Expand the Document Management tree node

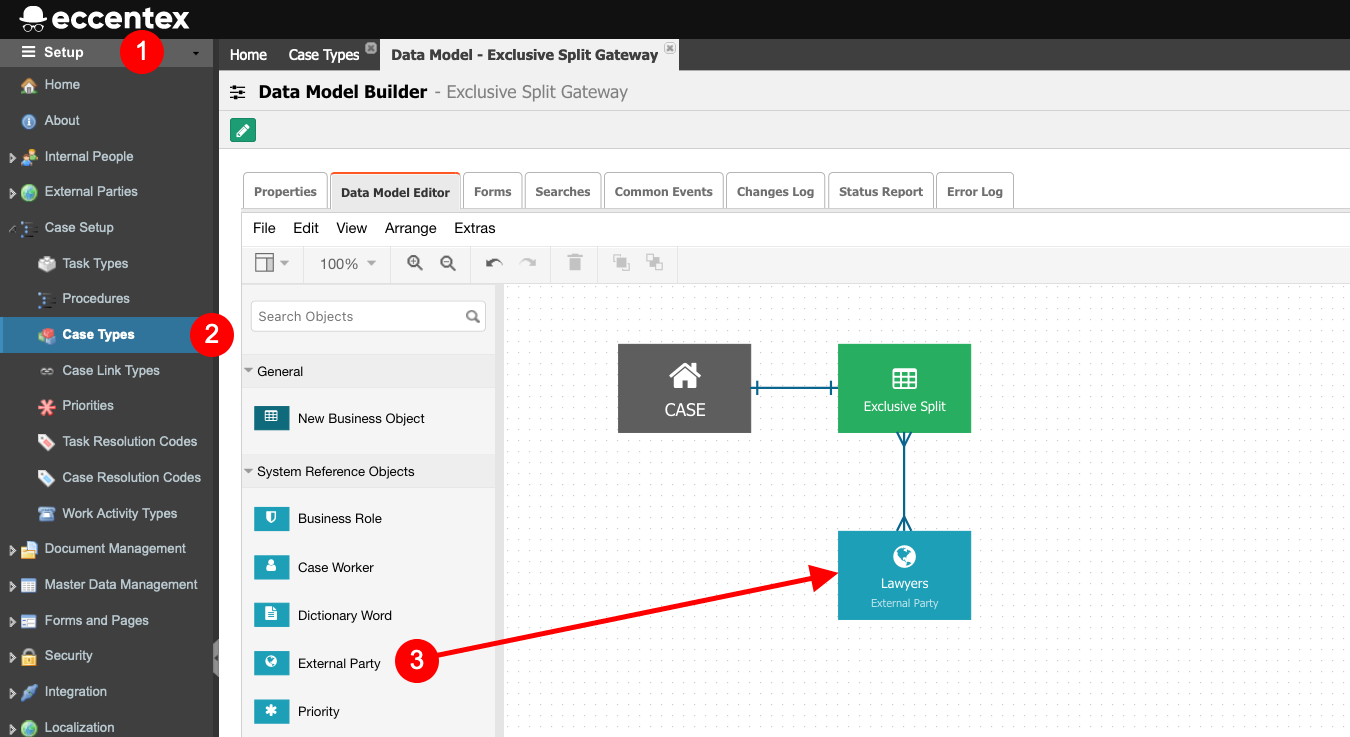coord(12,550)
